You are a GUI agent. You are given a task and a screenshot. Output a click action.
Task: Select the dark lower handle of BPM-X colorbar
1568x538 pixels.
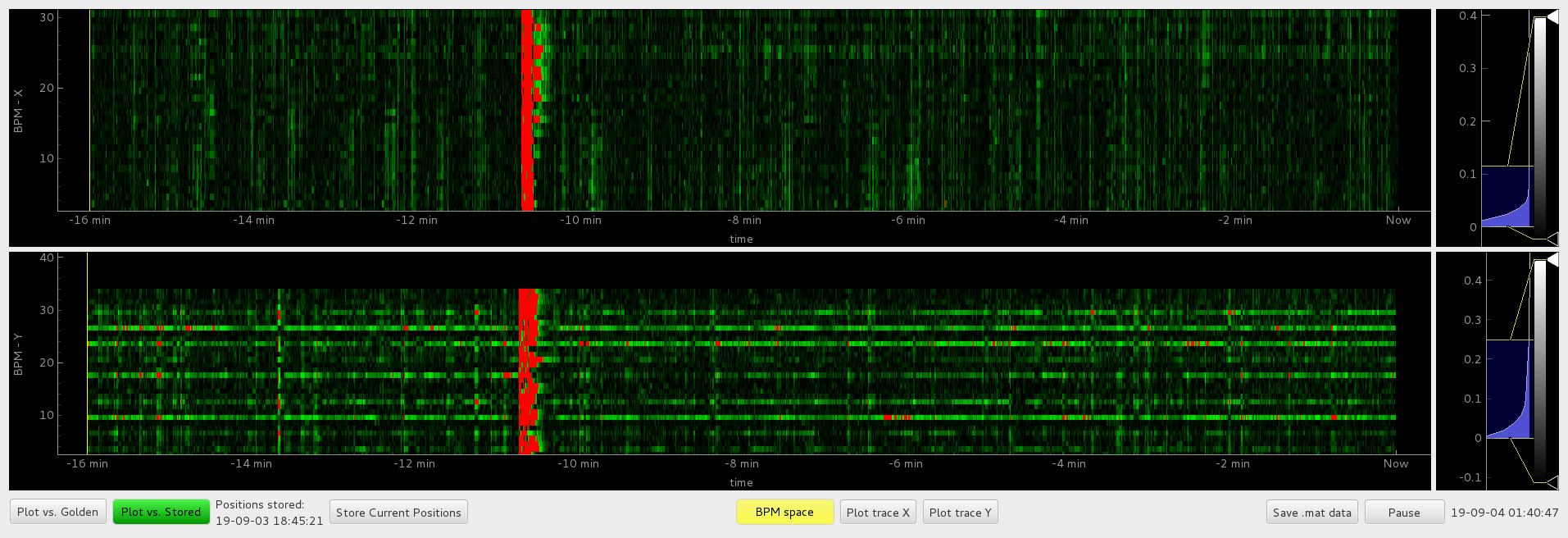pos(1552,239)
